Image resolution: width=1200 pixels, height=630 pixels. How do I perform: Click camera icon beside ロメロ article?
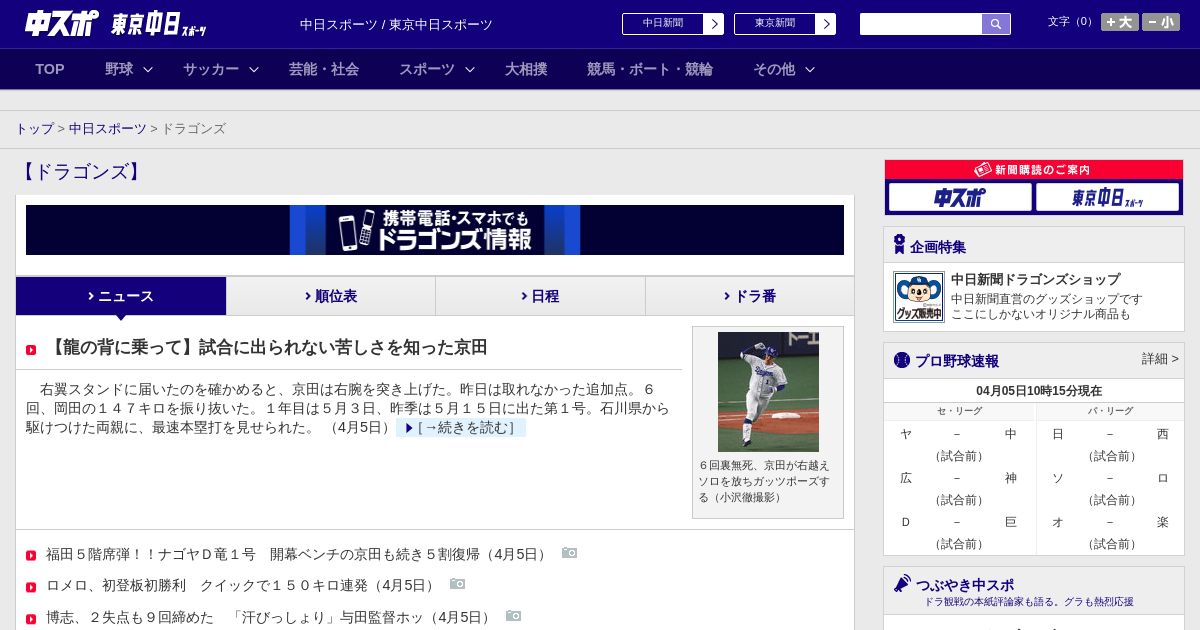tap(457, 584)
